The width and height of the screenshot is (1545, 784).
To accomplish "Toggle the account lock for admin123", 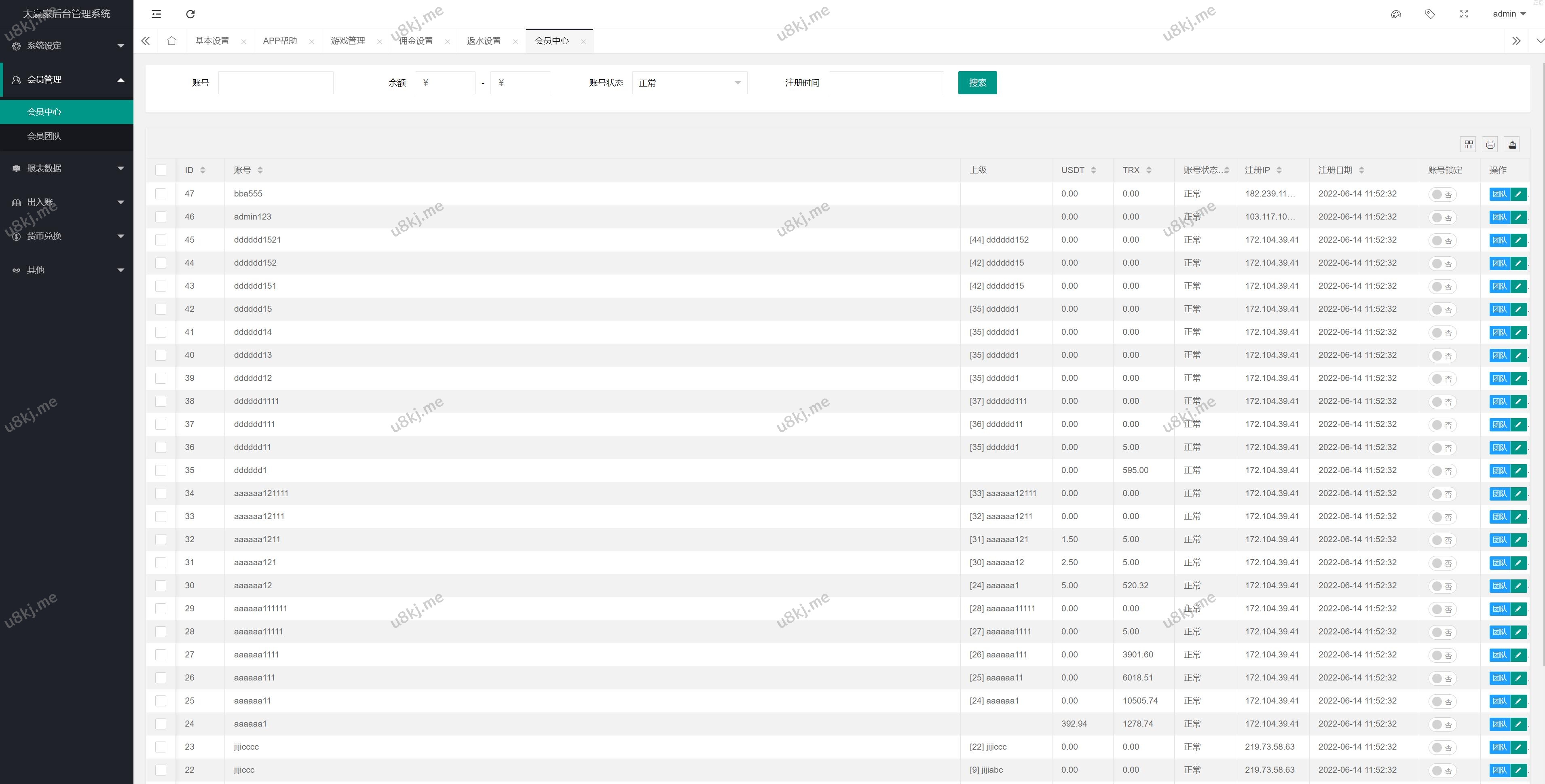I will coord(1442,217).
